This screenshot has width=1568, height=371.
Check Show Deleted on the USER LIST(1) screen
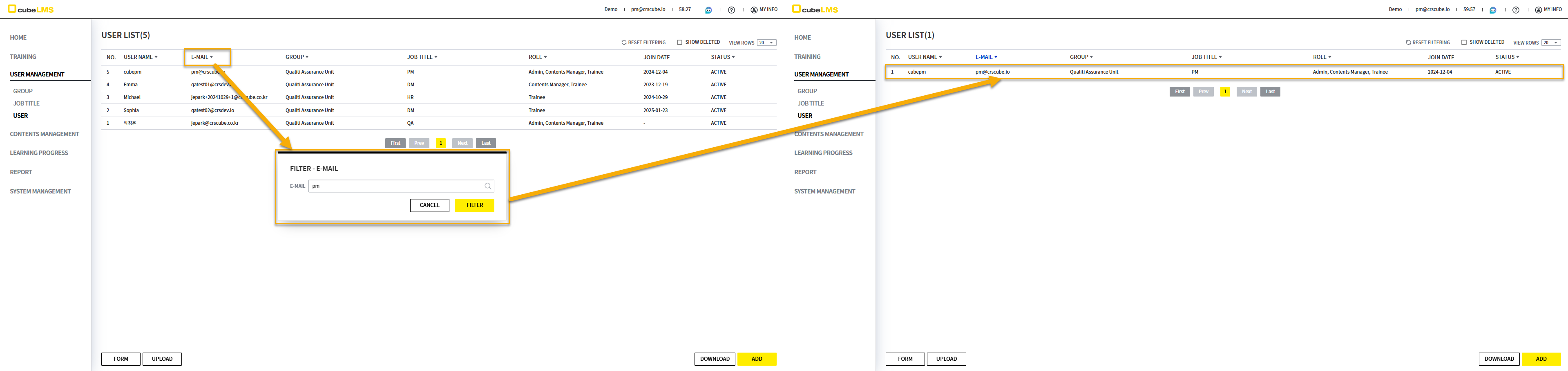coord(1464,43)
